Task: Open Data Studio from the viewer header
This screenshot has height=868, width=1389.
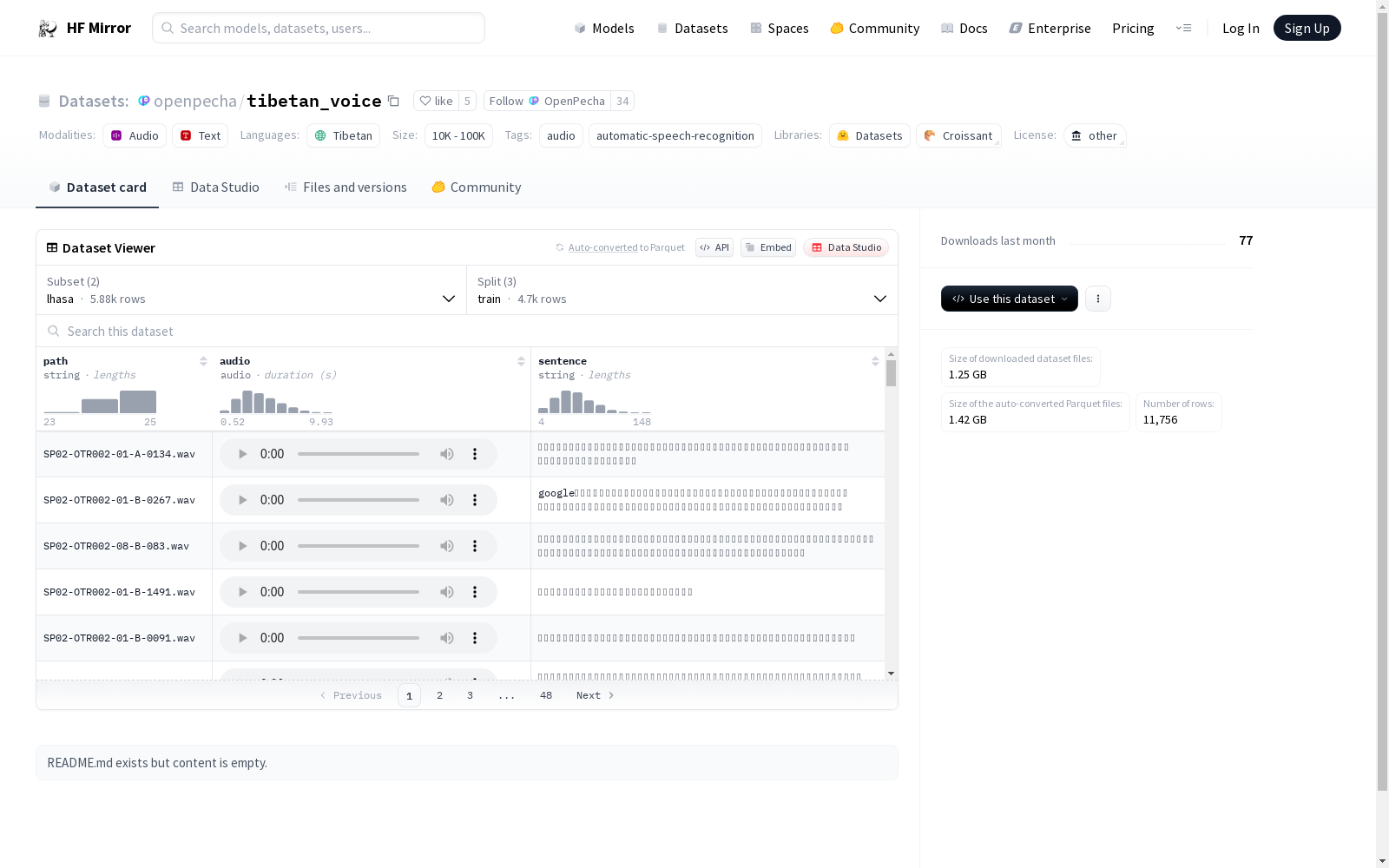Action: click(x=846, y=247)
